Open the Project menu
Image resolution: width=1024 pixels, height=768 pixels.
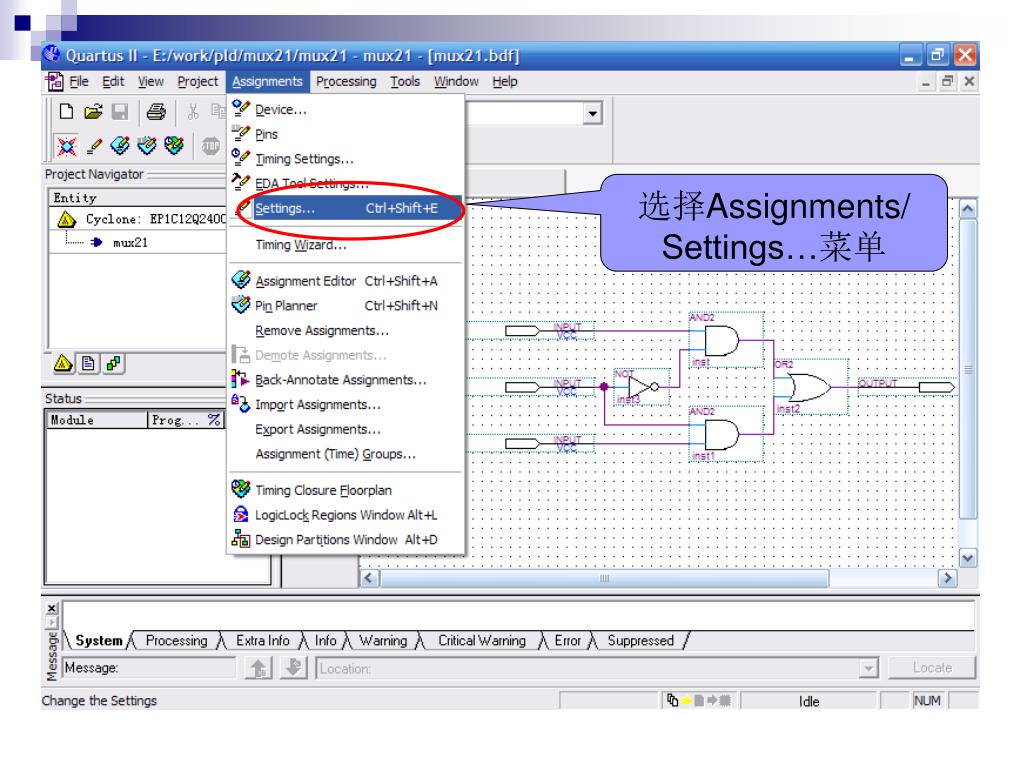click(198, 82)
